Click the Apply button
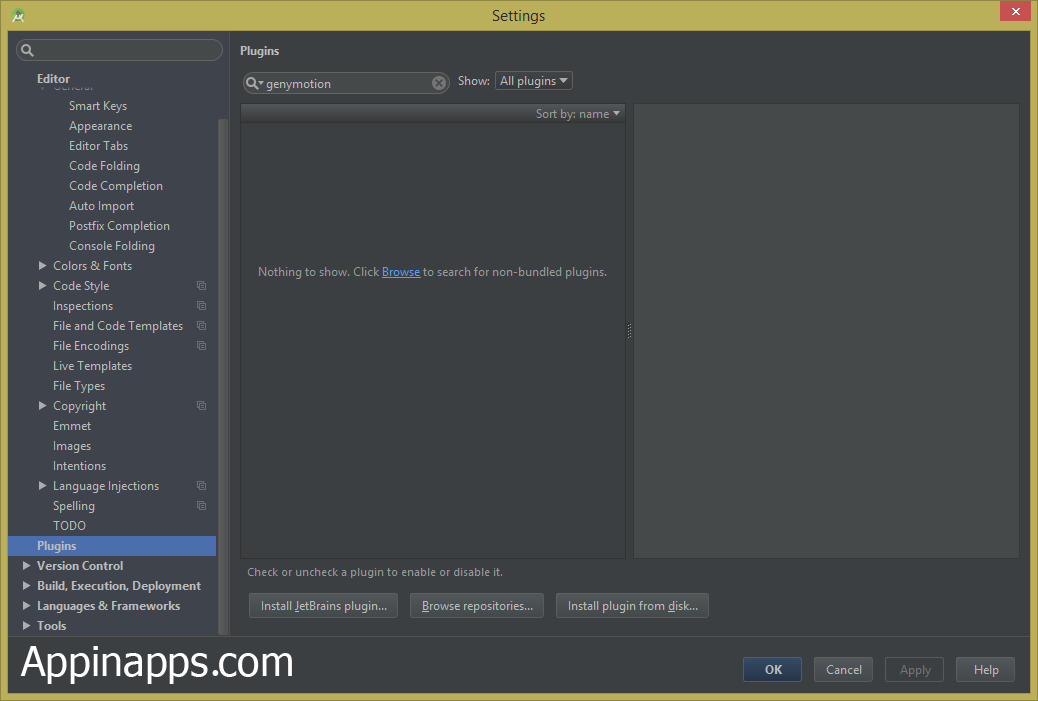 915,669
